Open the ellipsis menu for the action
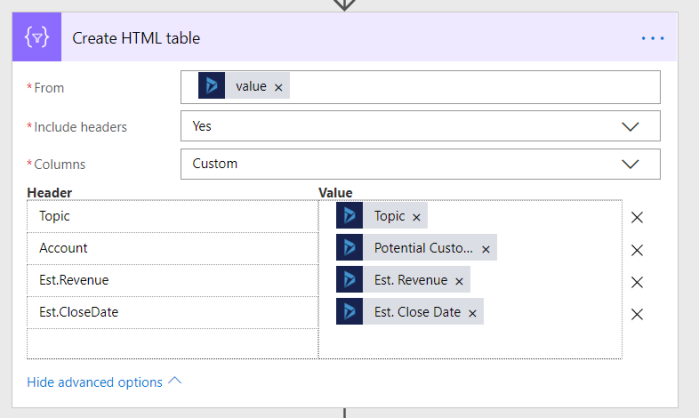 point(652,38)
